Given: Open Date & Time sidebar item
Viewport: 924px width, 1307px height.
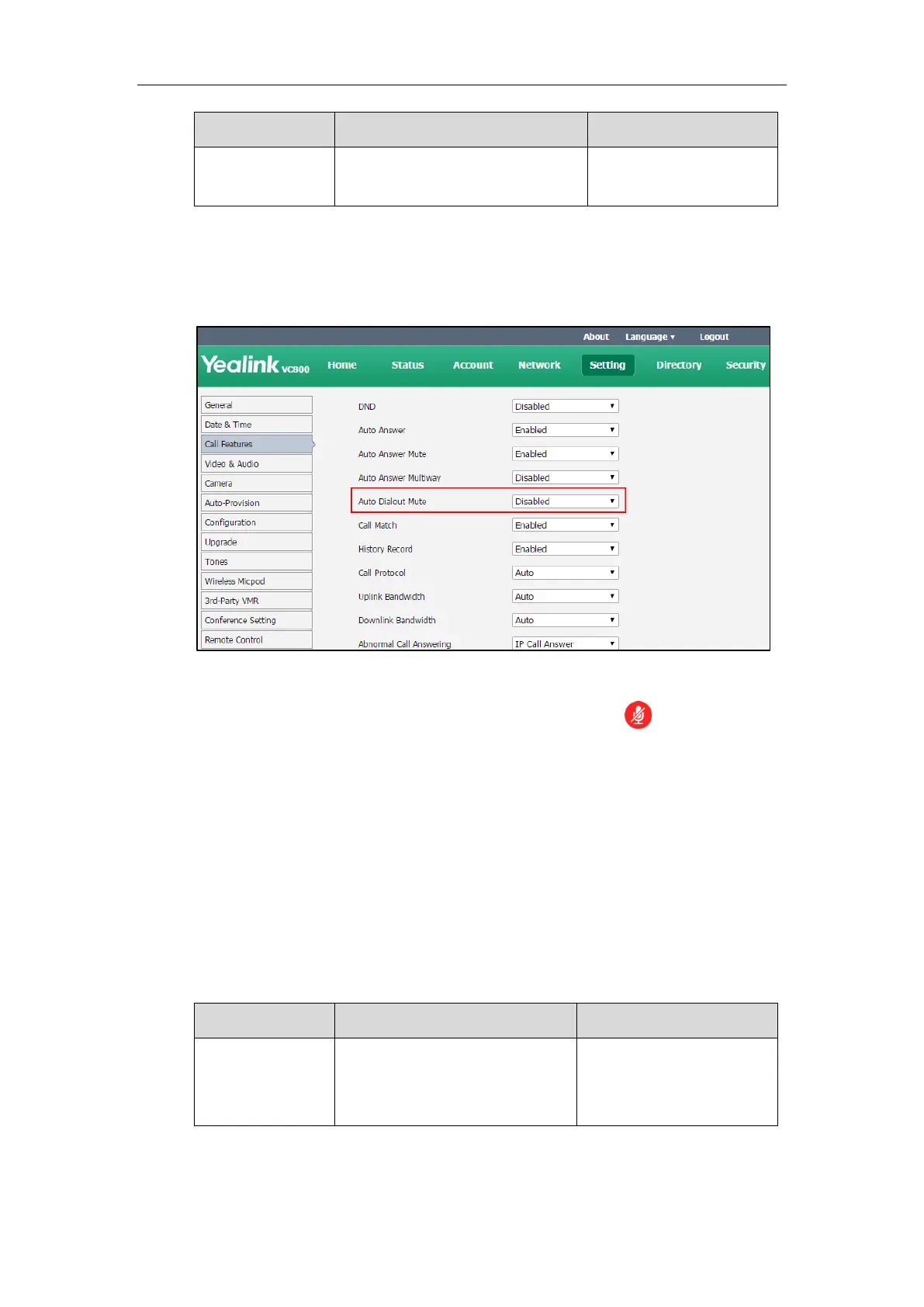Looking at the screenshot, I should pos(257,425).
